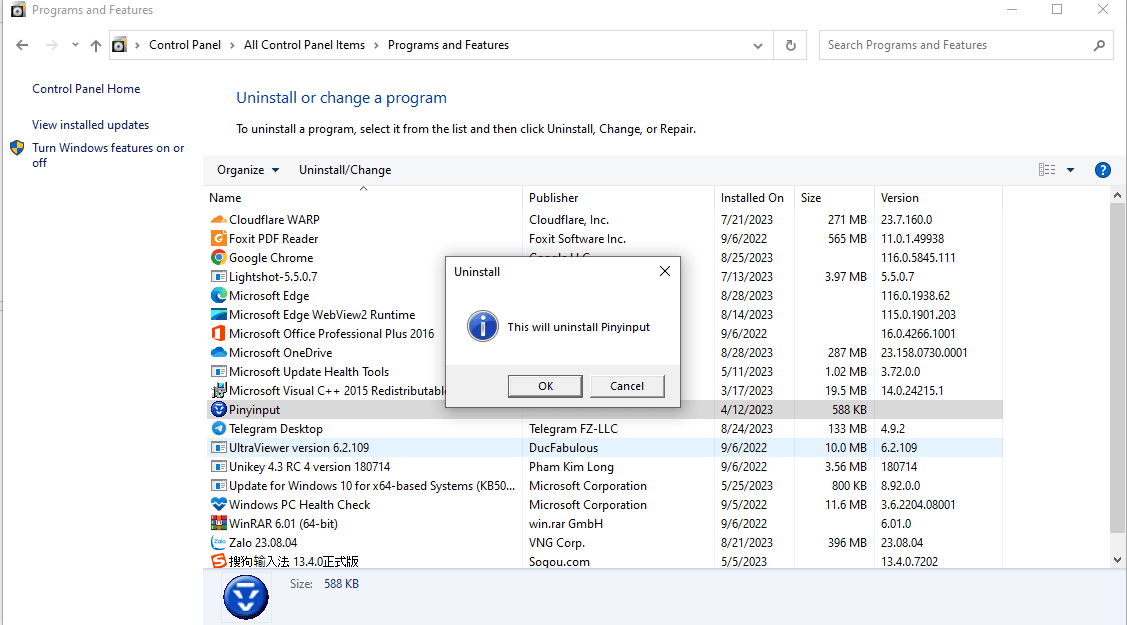This screenshot has height=625, width=1127.
Task: Click the Microsoft Update Health Tools icon
Action: (x=218, y=372)
